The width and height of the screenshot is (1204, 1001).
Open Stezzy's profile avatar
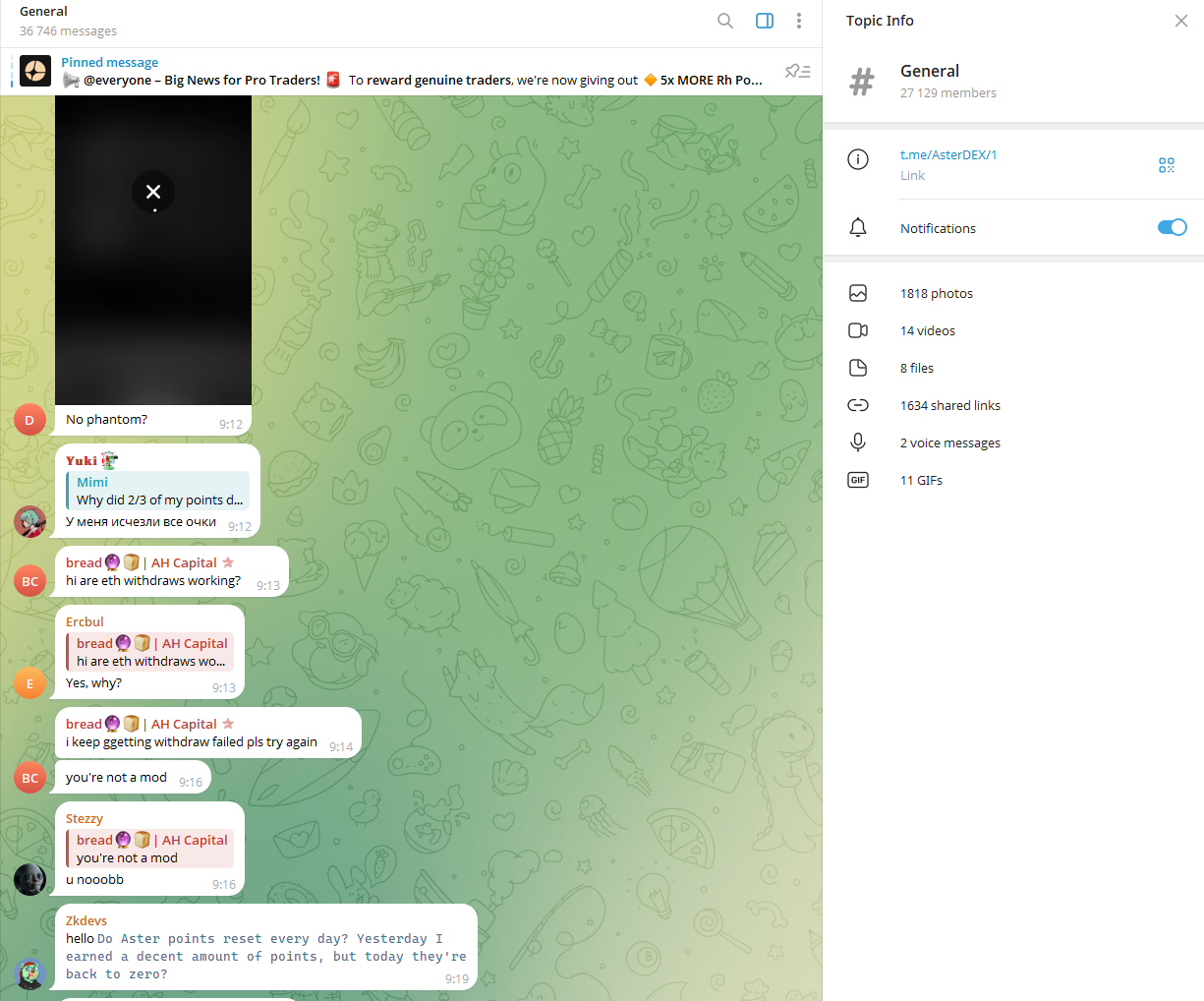tap(29, 878)
